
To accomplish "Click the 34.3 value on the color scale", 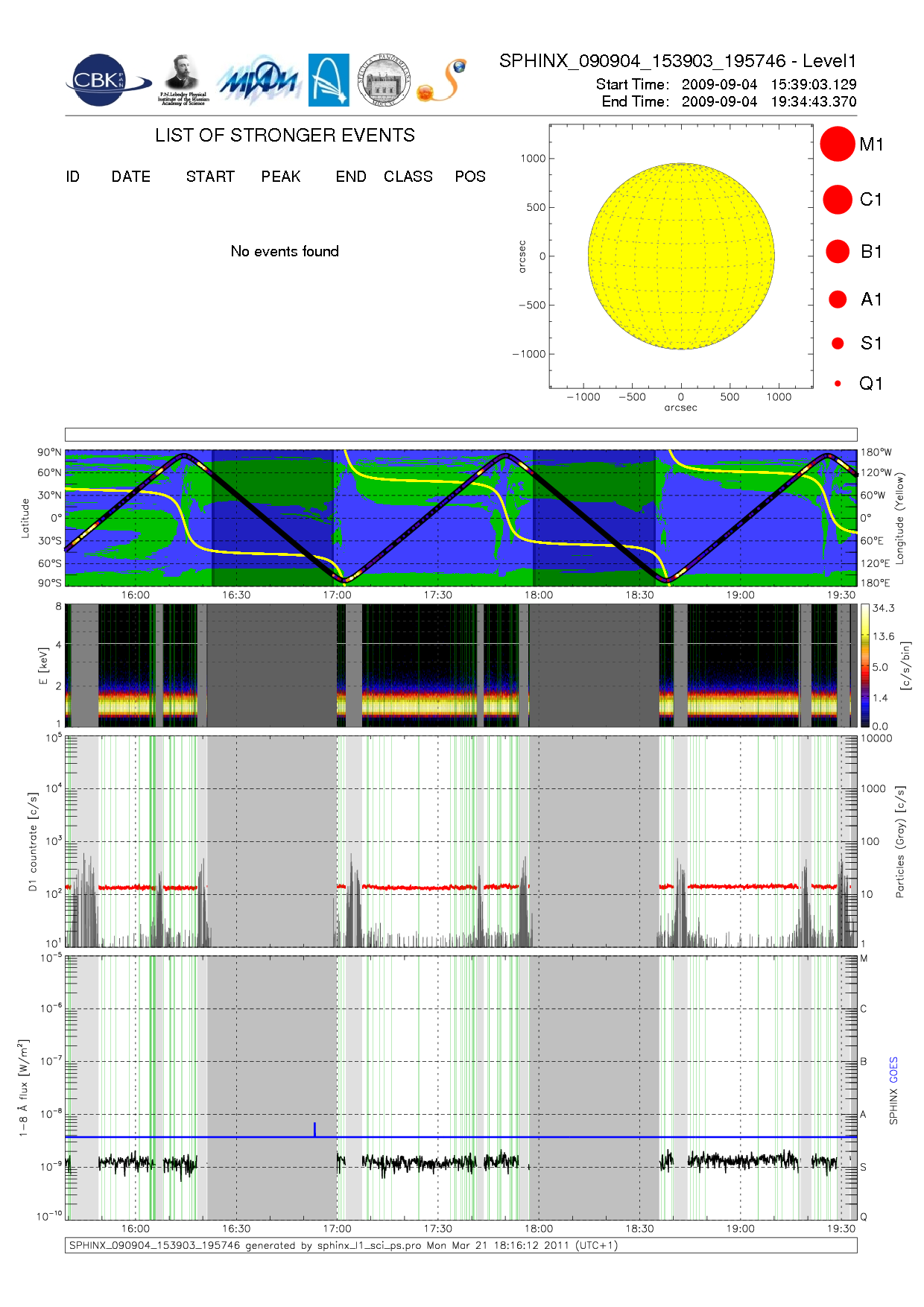I will (883, 608).
